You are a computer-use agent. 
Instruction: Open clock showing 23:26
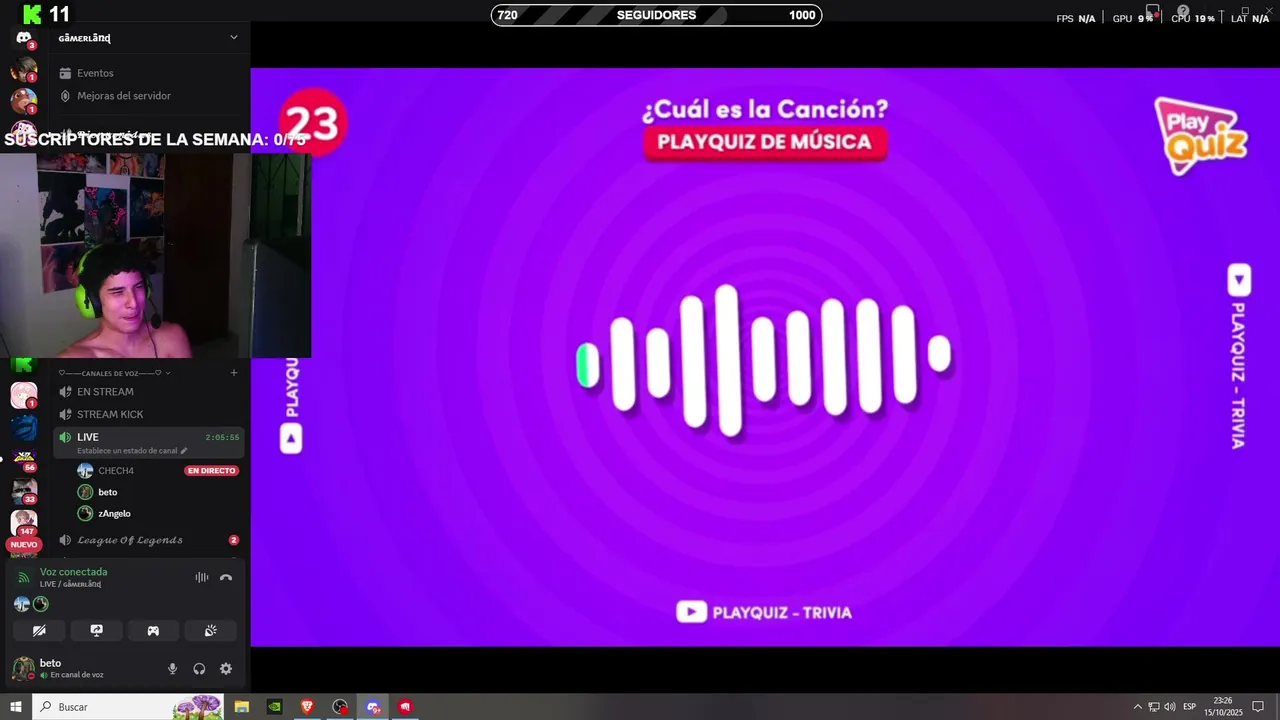1222,706
